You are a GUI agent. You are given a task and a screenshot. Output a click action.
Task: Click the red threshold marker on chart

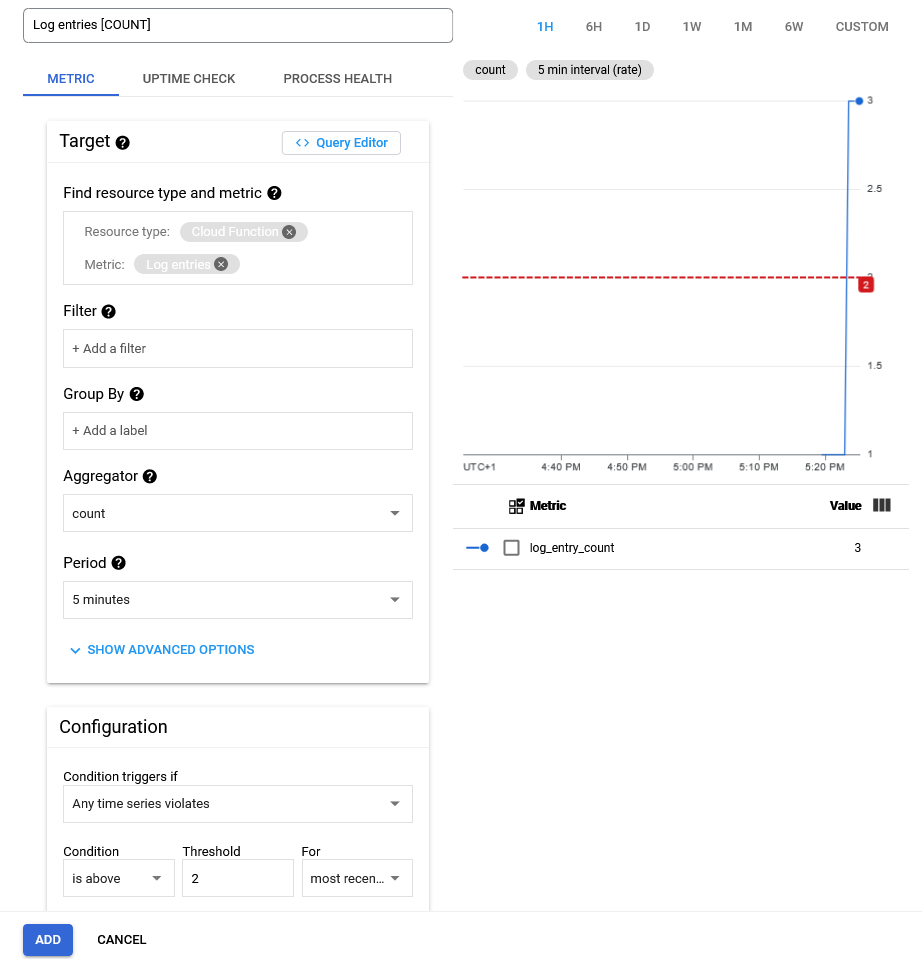(x=866, y=285)
